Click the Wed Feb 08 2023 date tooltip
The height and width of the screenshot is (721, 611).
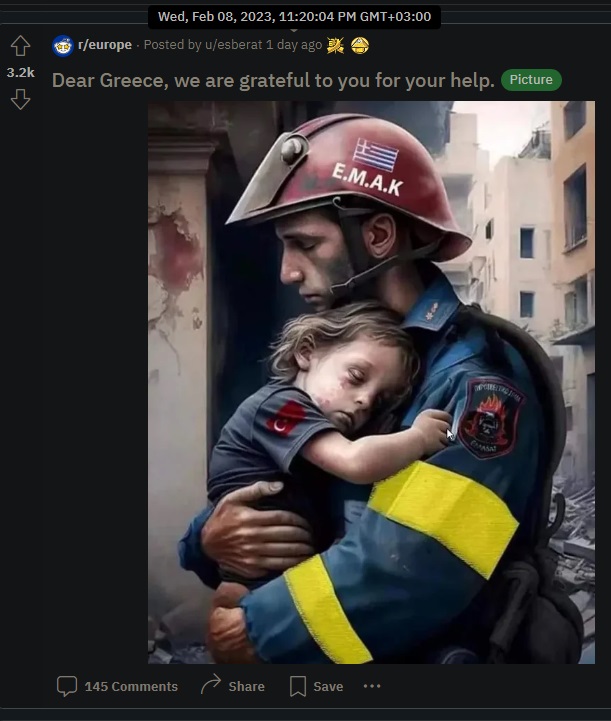294,17
